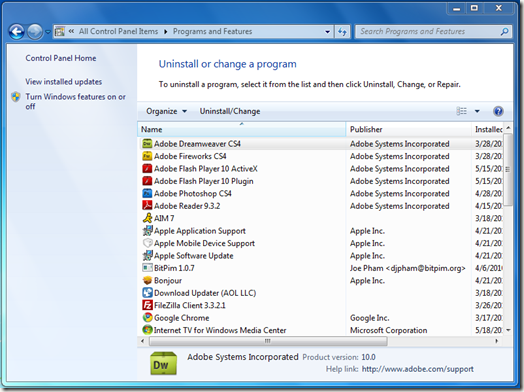Viewport: 524px width, 392px height.
Task: Click the Adobe Reader 9.3.2 icon
Action: click(x=147, y=206)
